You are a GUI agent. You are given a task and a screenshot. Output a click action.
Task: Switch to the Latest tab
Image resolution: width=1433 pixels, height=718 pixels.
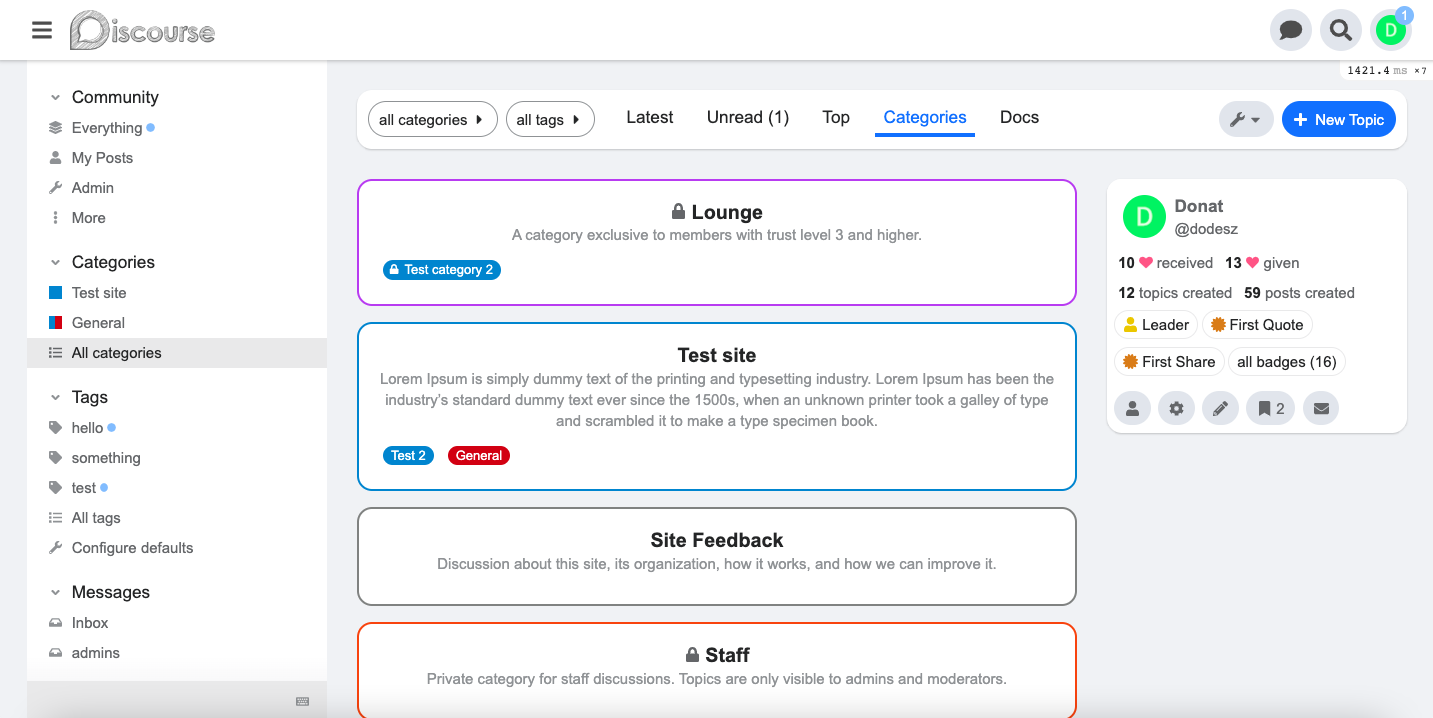tap(650, 117)
